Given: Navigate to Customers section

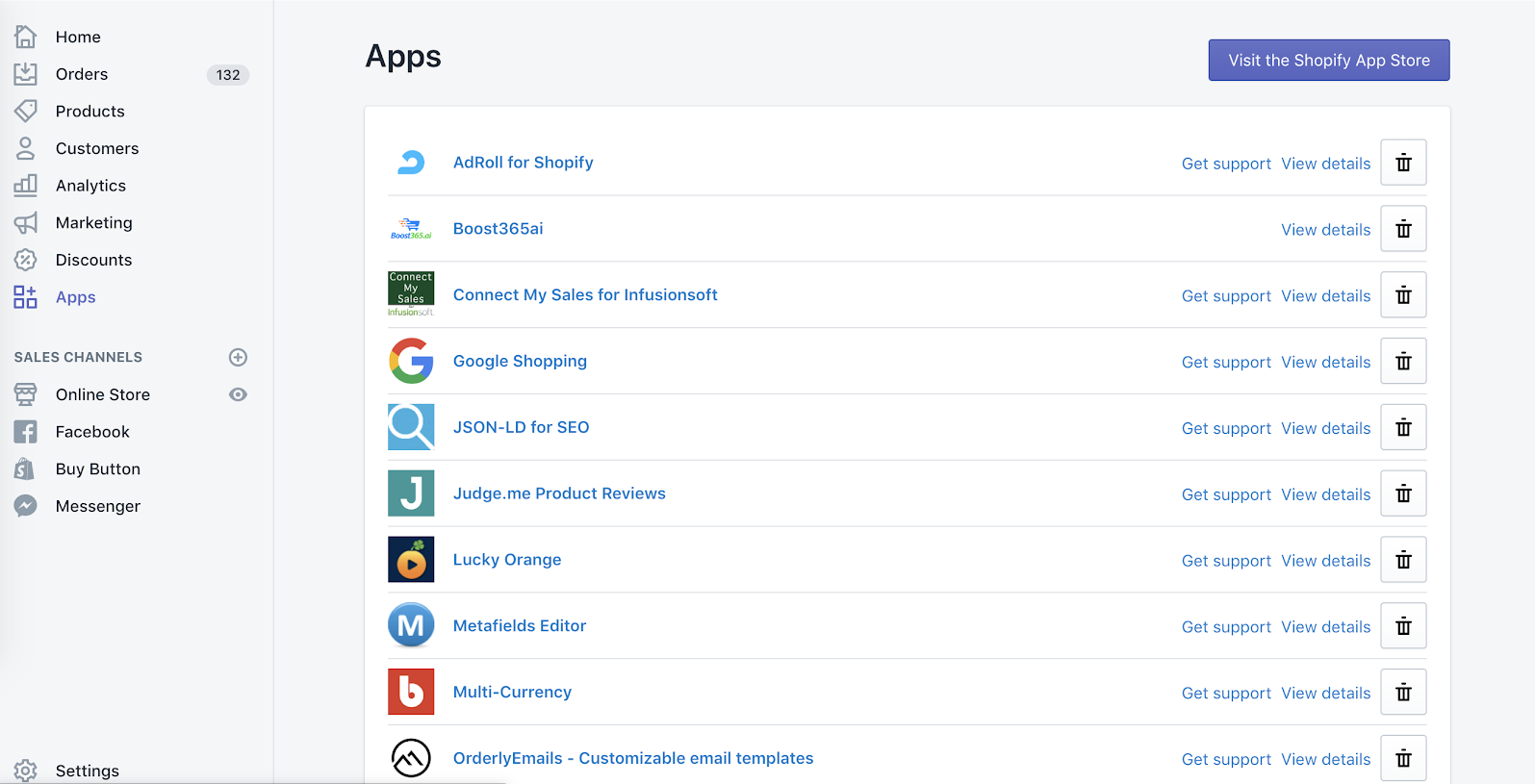Looking at the screenshot, I should pyautogui.click(x=97, y=148).
